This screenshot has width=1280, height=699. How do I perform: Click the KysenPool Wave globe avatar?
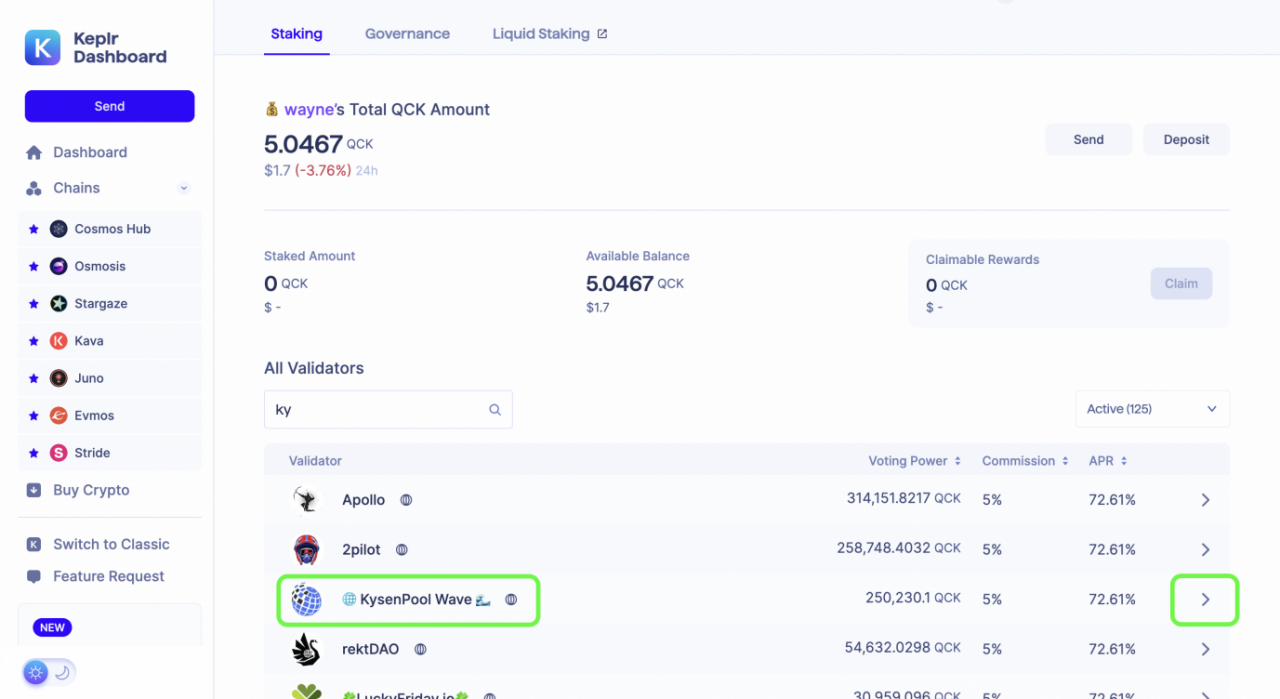[x=306, y=600]
